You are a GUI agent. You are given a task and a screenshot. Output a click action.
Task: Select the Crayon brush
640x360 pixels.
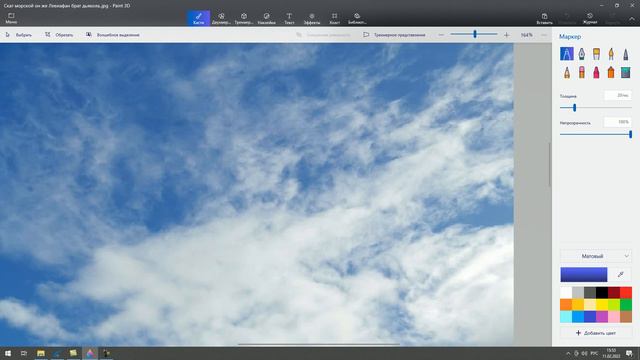click(596, 73)
